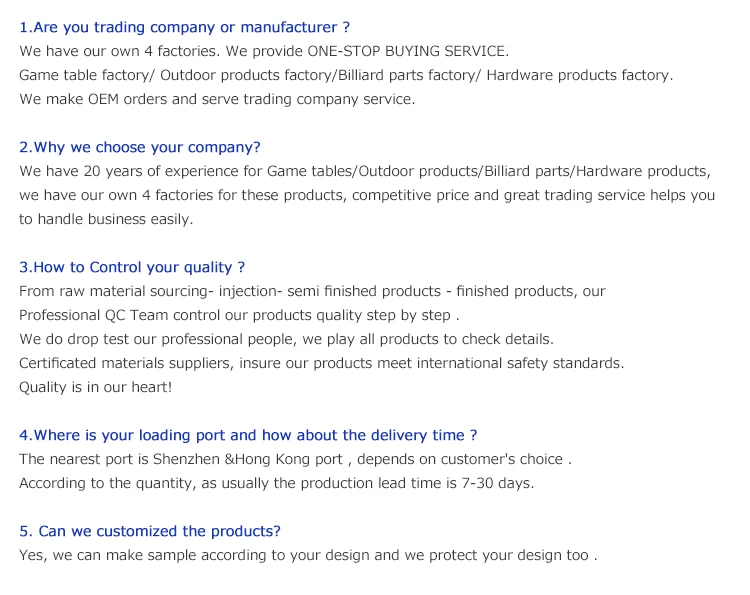Select the 'How to Control your quality' heading
The width and height of the screenshot is (750, 595).
[x=132, y=267]
